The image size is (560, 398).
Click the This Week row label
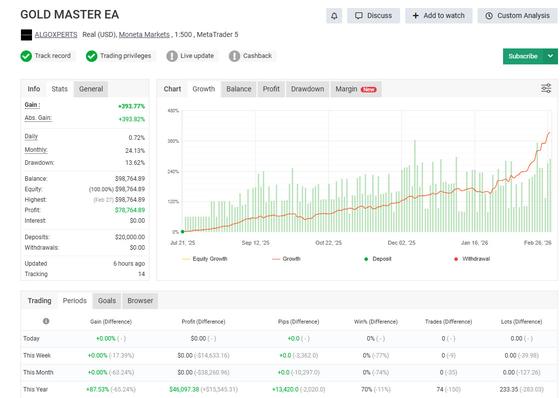37,355
